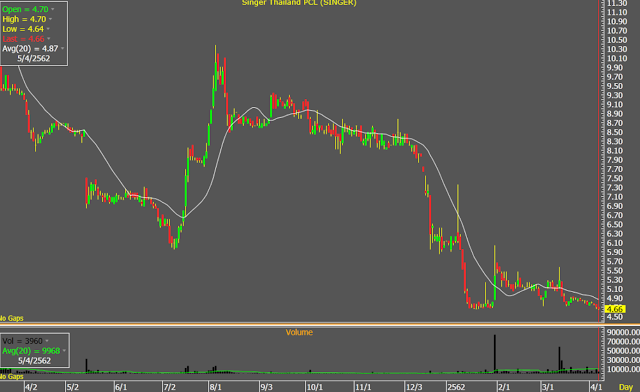Click the 12/3 date axis marker
The image size is (640, 392).
pos(414,387)
